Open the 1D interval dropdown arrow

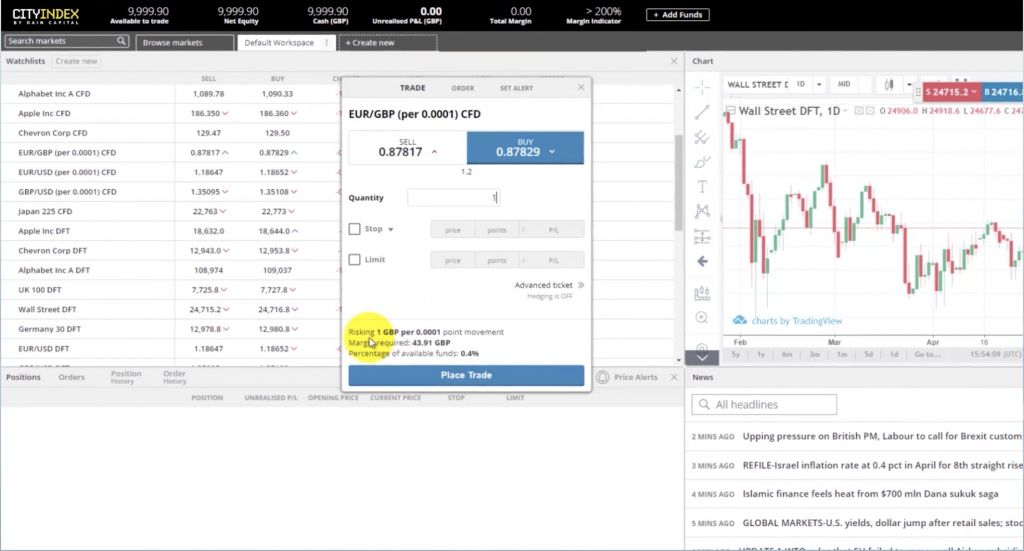point(819,84)
